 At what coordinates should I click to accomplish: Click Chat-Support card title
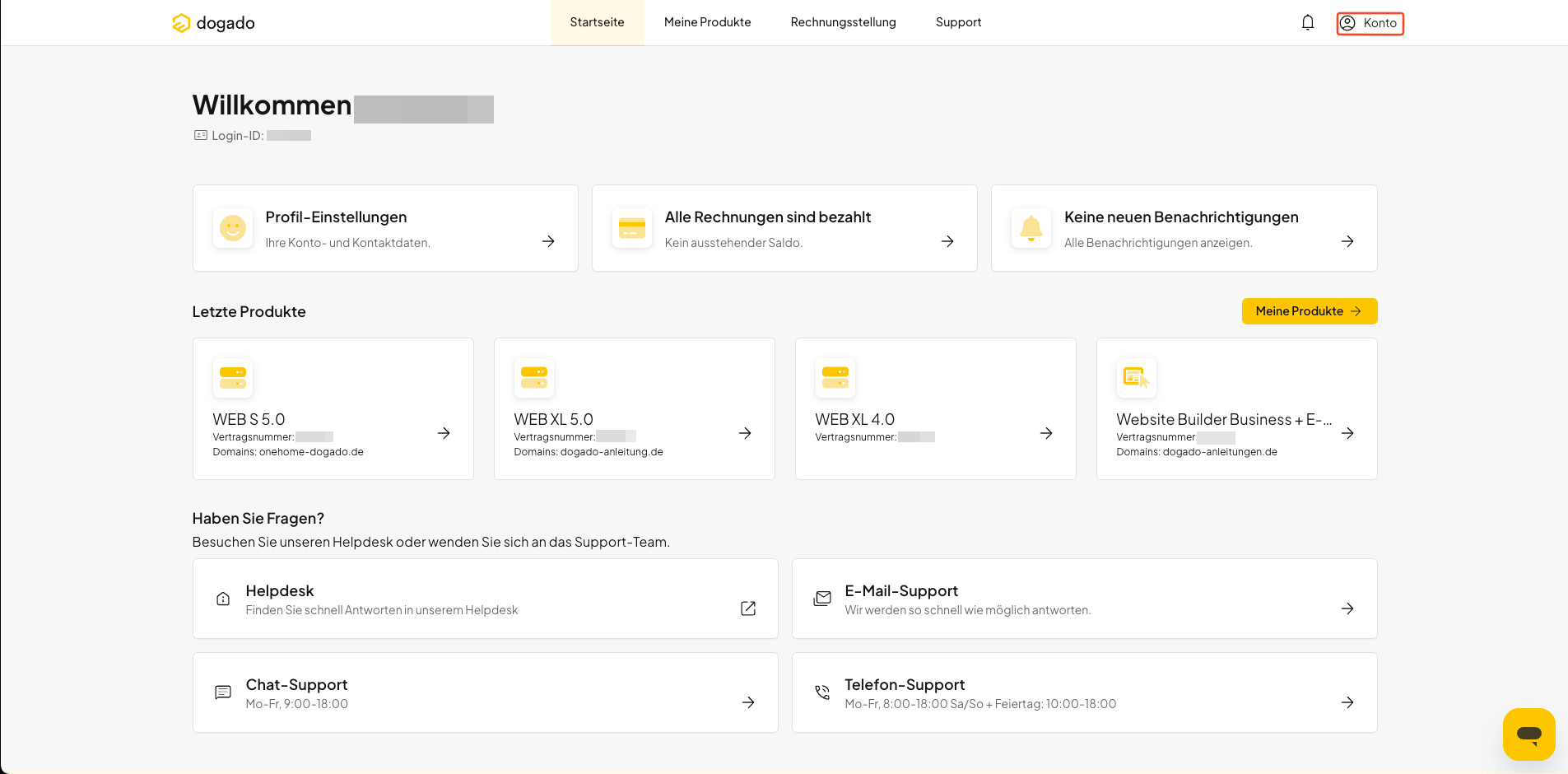click(x=297, y=685)
